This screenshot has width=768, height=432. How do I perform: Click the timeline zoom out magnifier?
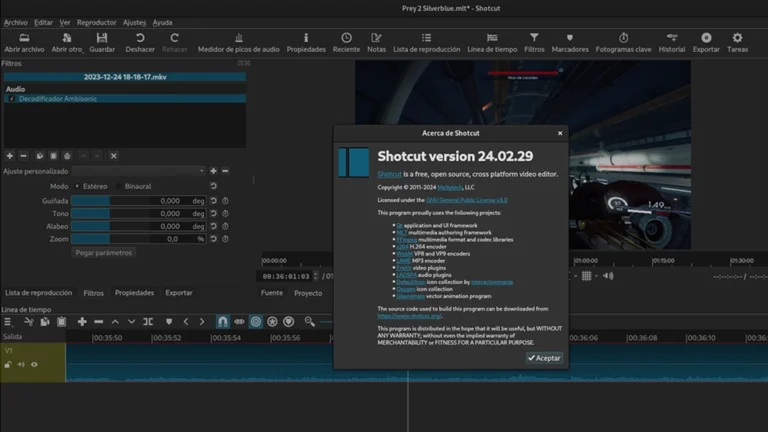click(309, 321)
